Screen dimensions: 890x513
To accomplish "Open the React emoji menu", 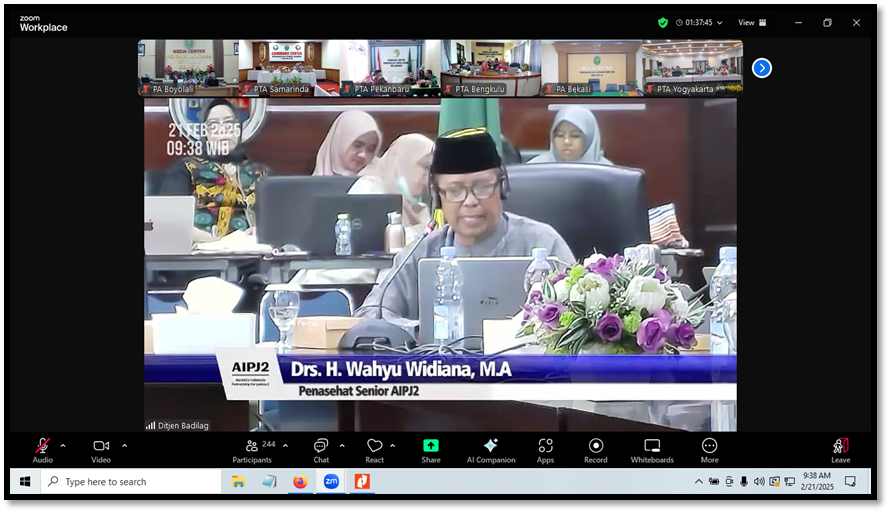I will click(x=375, y=449).
